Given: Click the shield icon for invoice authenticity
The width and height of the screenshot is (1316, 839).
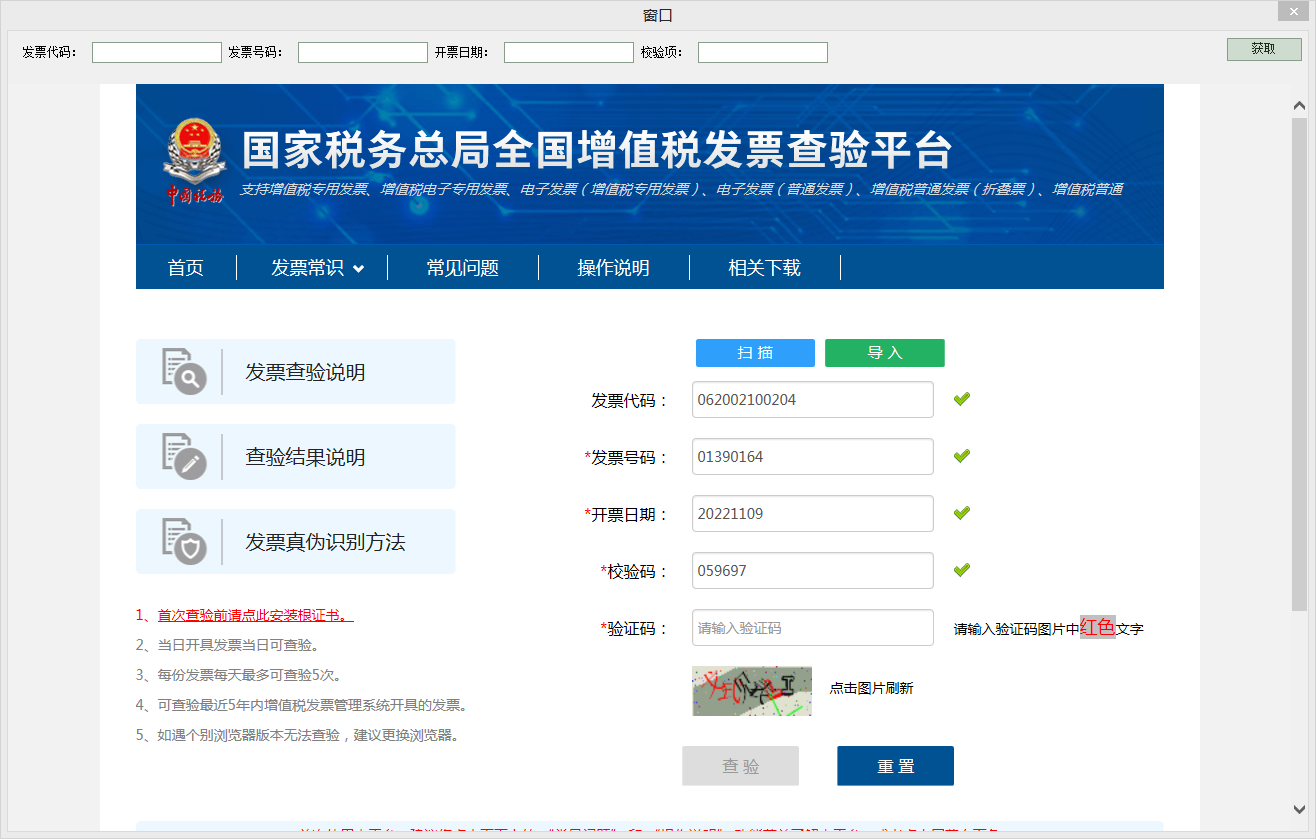Looking at the screenshot, I should [183, 542].
